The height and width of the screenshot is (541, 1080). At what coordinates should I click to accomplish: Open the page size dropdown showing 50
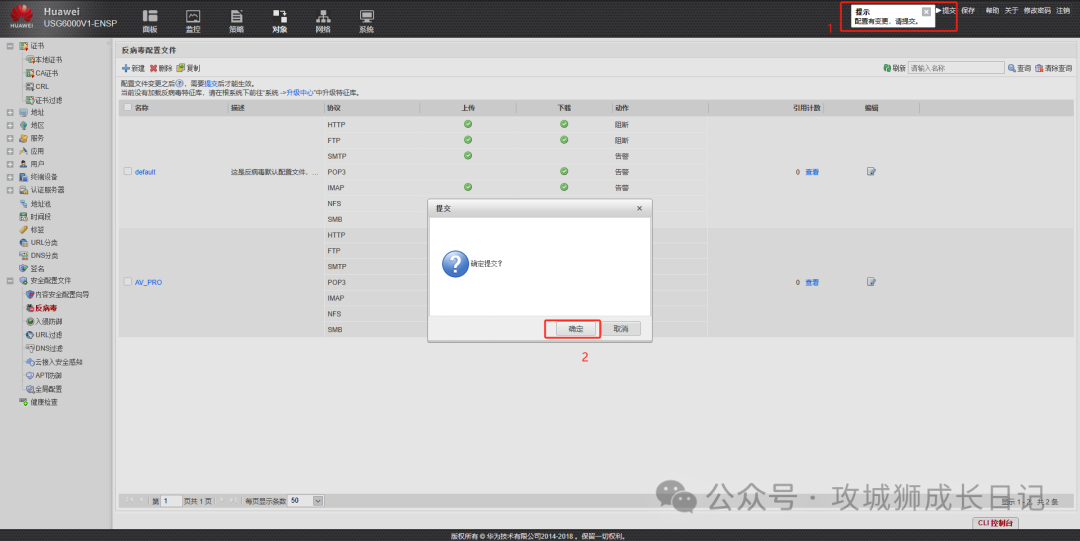tap(306, 500)
